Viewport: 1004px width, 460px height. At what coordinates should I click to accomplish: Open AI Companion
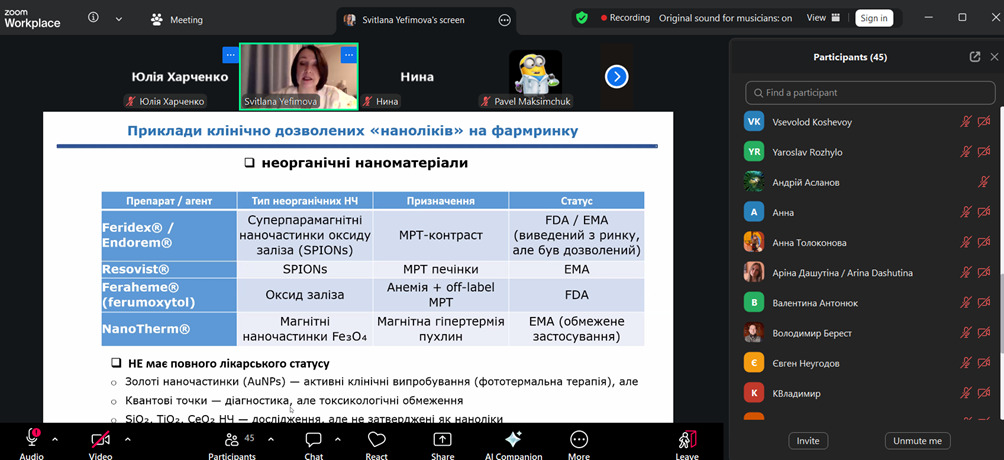click(x=513, y=440)
